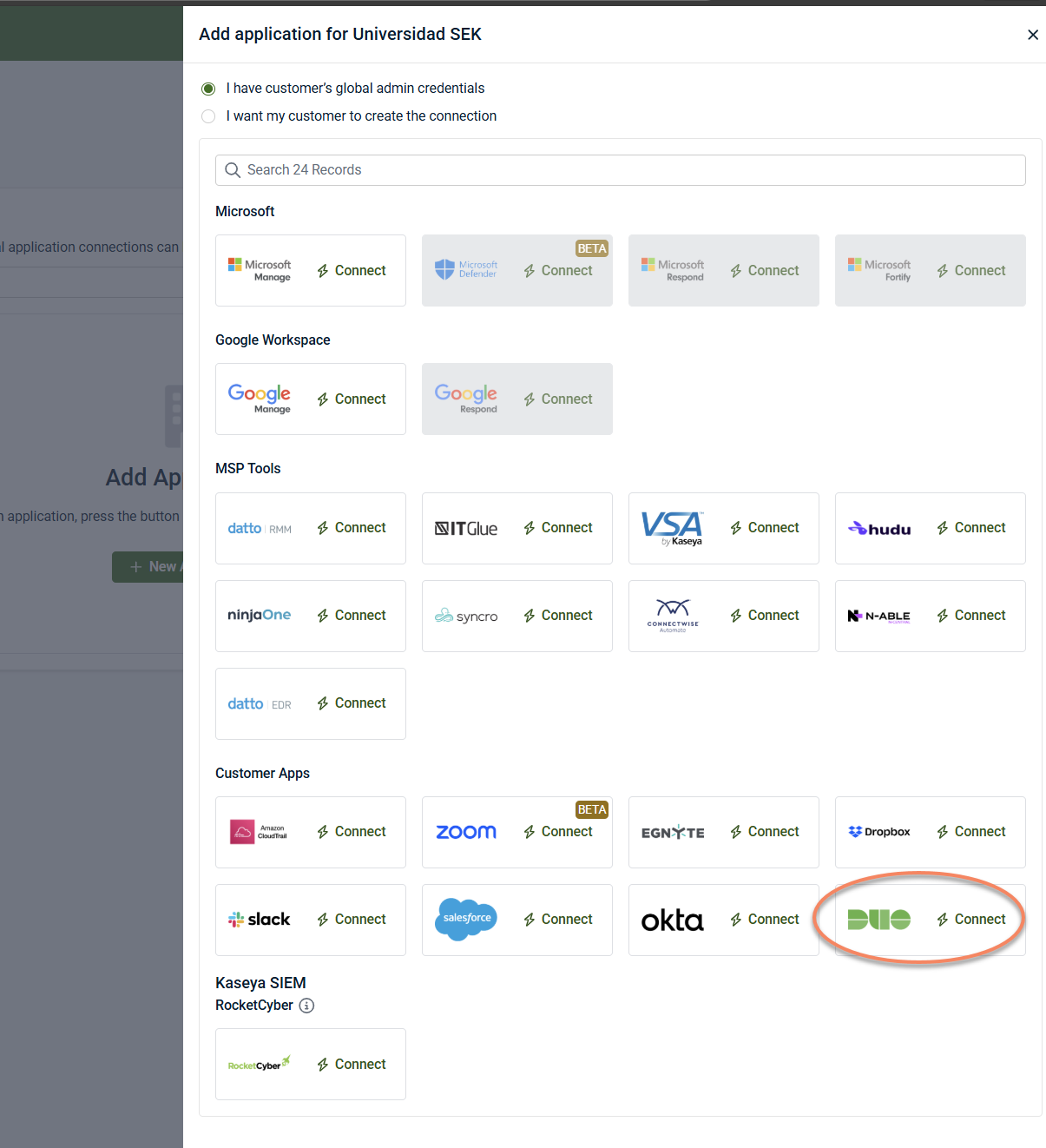The height and width of the screenshot is (1148, 1046).
Task: Select the Hudu logo
Action: 879,528
